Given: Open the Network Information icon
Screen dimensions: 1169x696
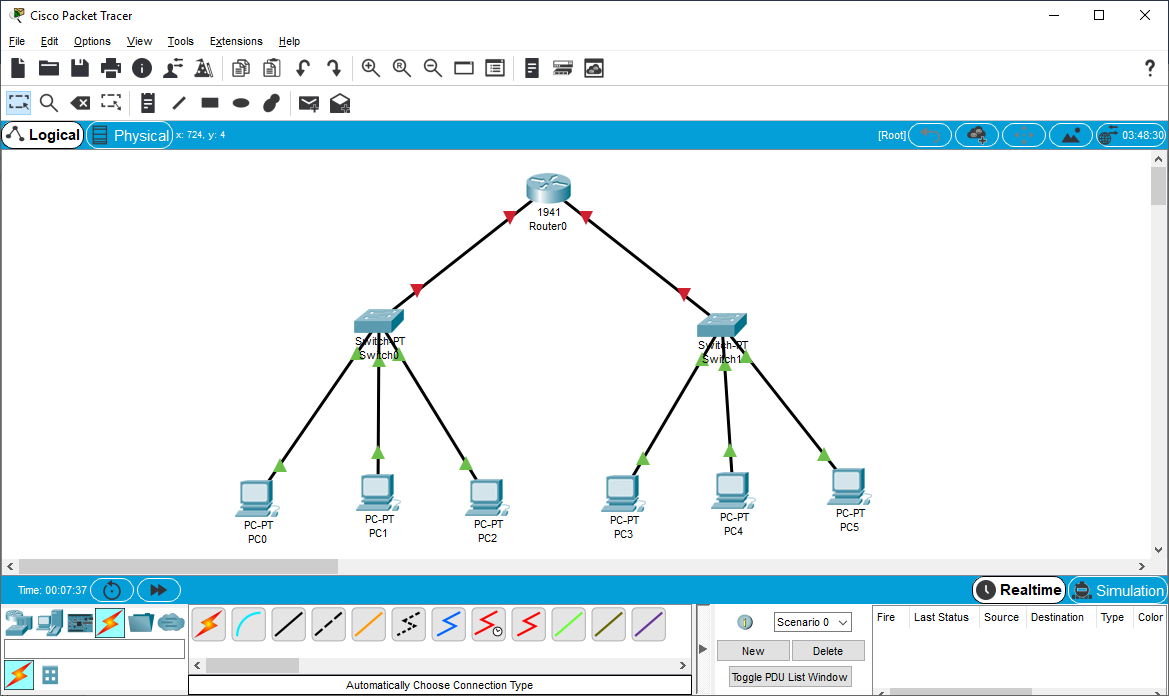Looking at the screenshot, I should [142, 69].
